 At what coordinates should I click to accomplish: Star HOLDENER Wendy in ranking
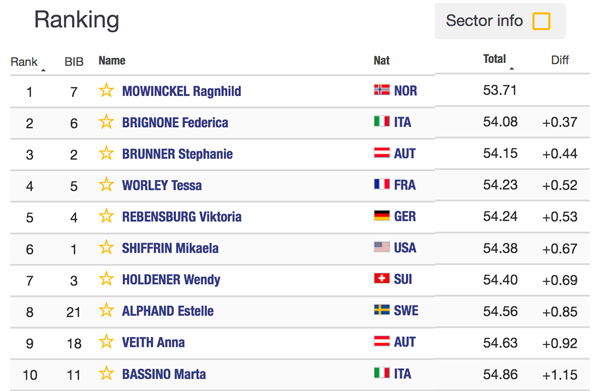[106, 279]
